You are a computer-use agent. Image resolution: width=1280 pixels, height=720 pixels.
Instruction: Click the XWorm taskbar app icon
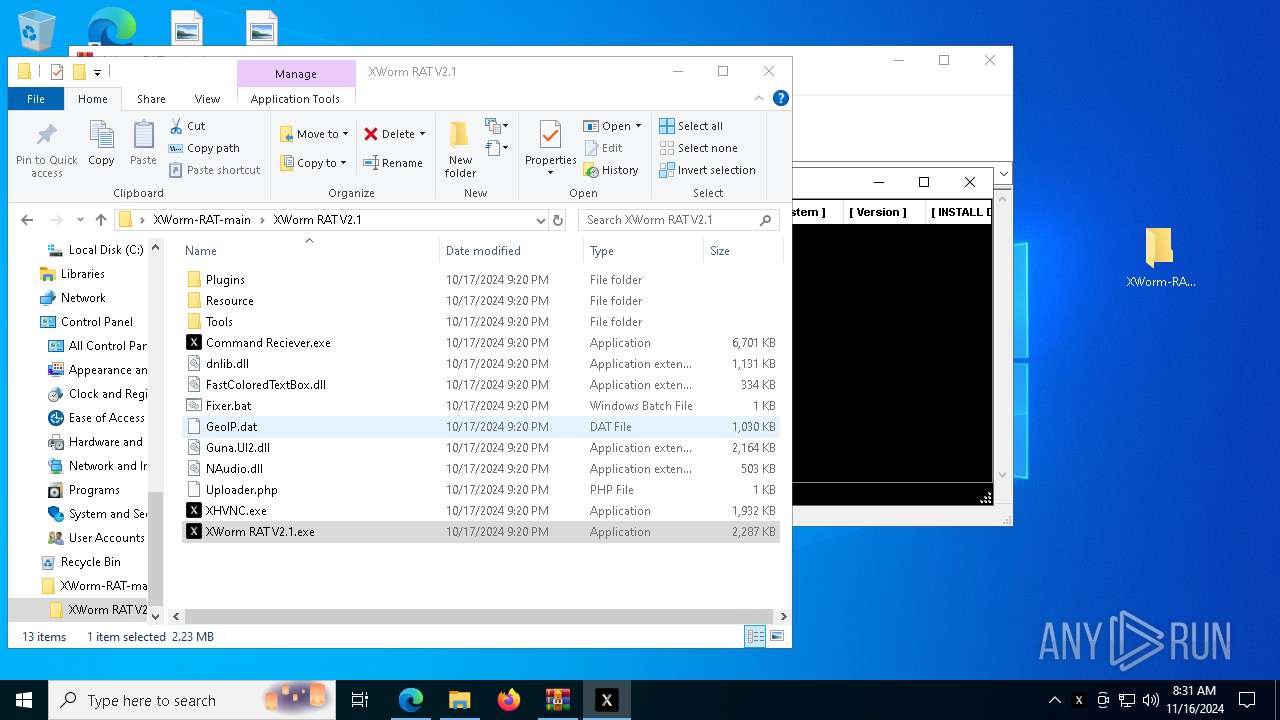tap(606, 700)
